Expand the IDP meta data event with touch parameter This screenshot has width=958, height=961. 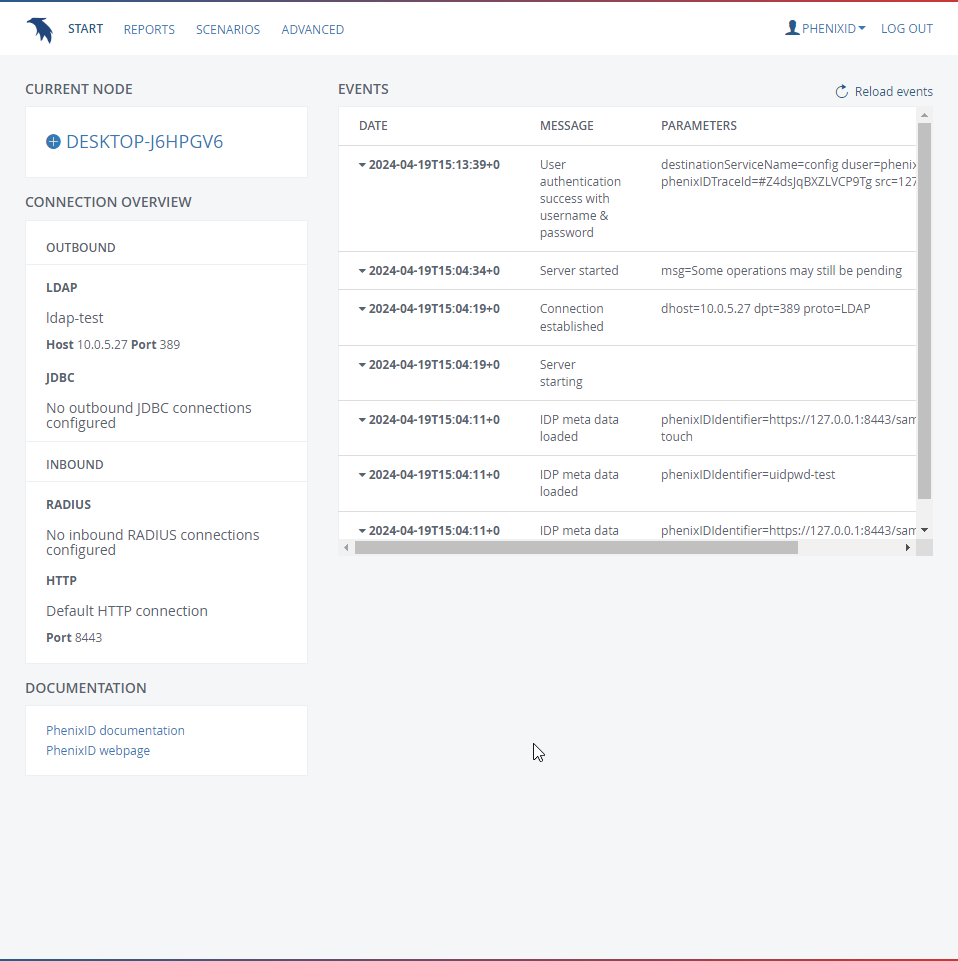coord(362,420)
